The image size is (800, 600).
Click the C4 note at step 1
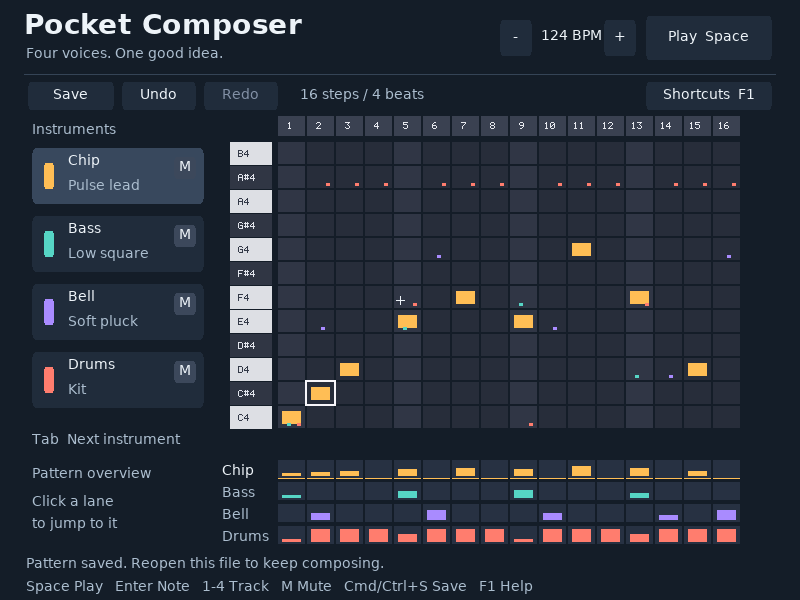click(x=291, y=417)
